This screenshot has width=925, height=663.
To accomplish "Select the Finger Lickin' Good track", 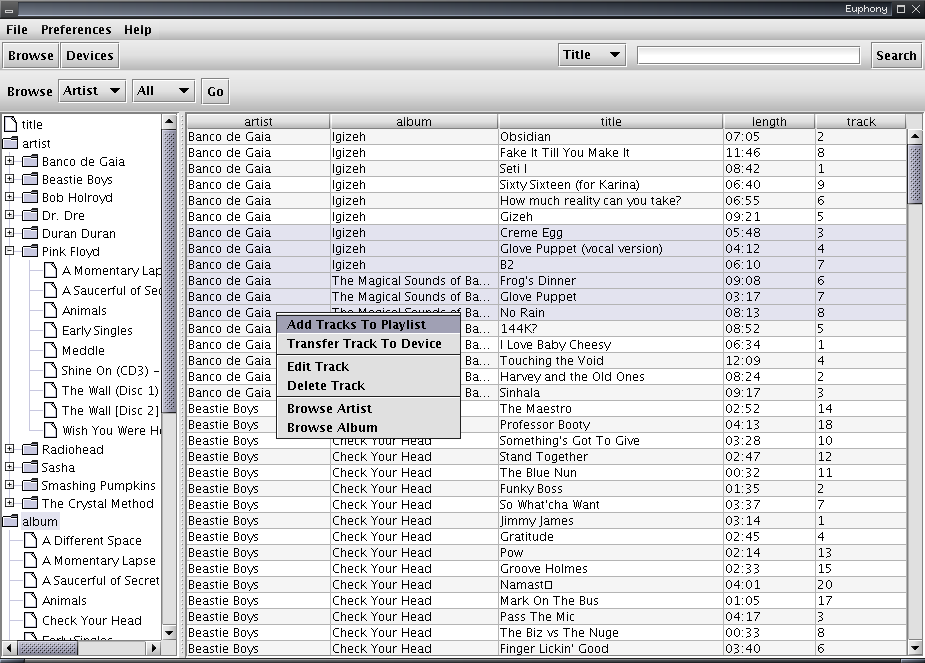I will [x=547, y=649].
